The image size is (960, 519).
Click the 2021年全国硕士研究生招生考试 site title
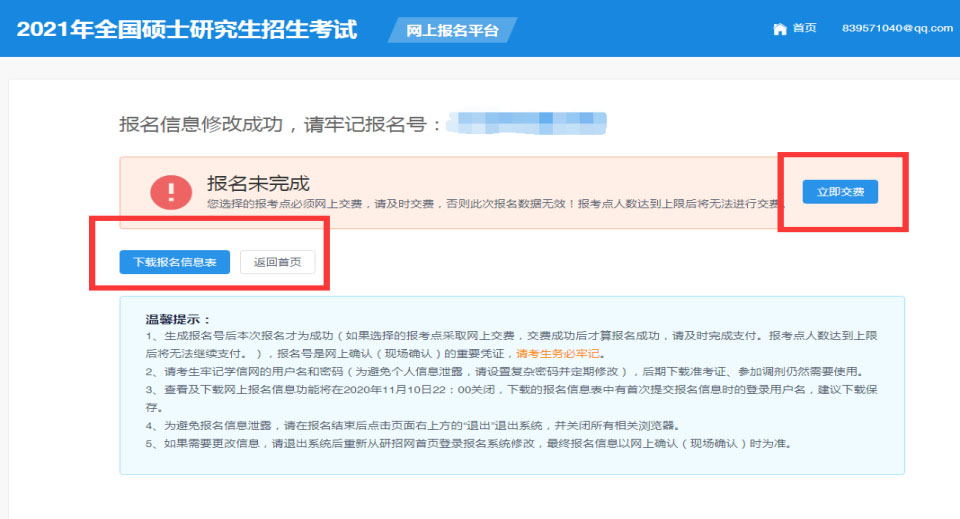[187, 29]
